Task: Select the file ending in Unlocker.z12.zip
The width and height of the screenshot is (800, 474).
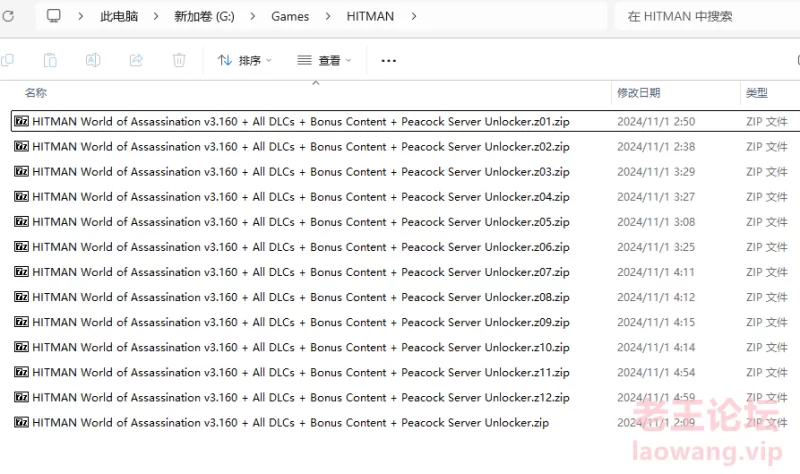Action: (301, 397)
